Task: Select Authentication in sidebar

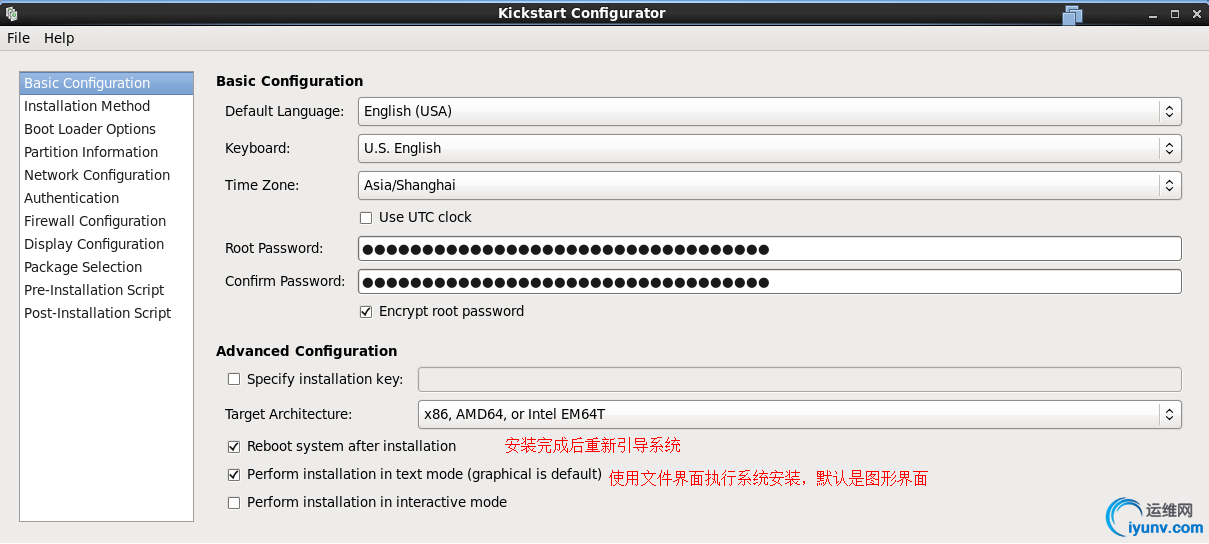Action: pyautogui.click(x=106, y=198)
